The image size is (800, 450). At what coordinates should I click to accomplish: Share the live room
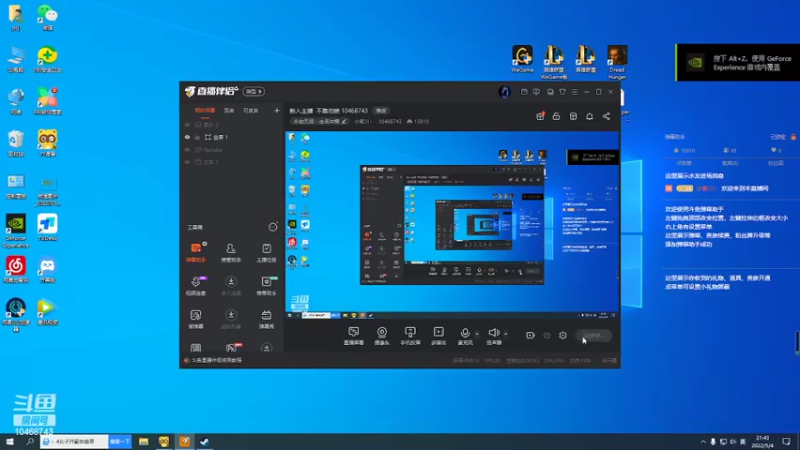[606, 116]
